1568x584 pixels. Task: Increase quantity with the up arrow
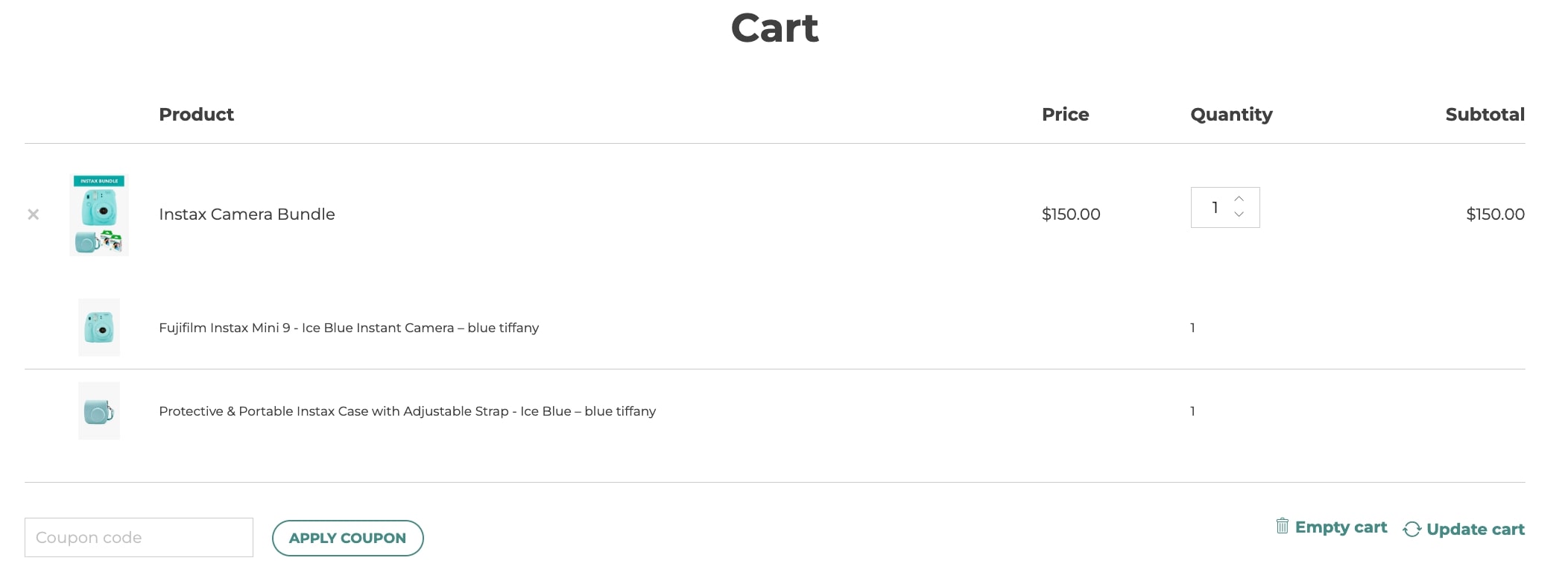[x=1239, y=199]
